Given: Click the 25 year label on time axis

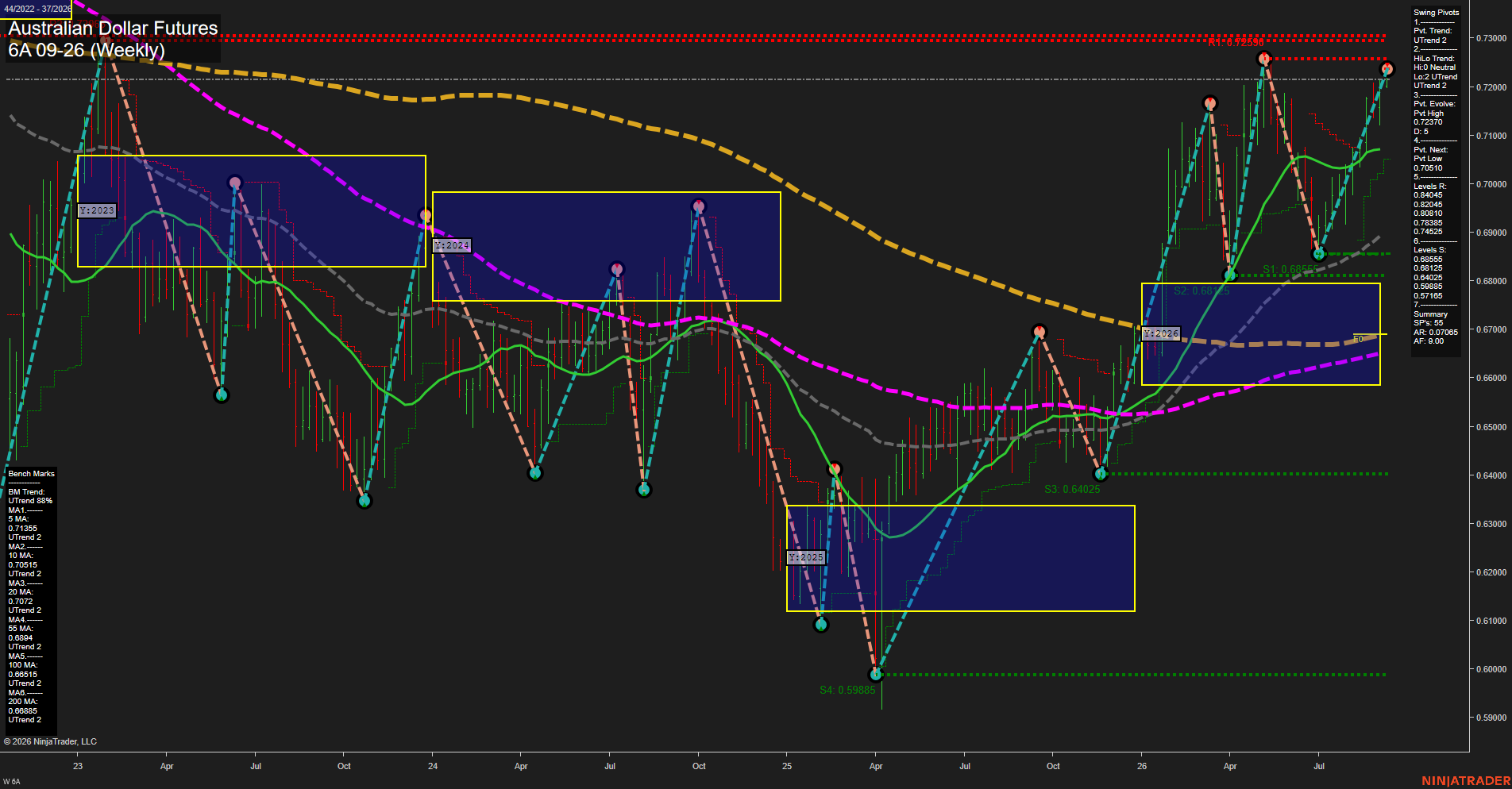Looking at the screenshot, I should click(787, 766).
